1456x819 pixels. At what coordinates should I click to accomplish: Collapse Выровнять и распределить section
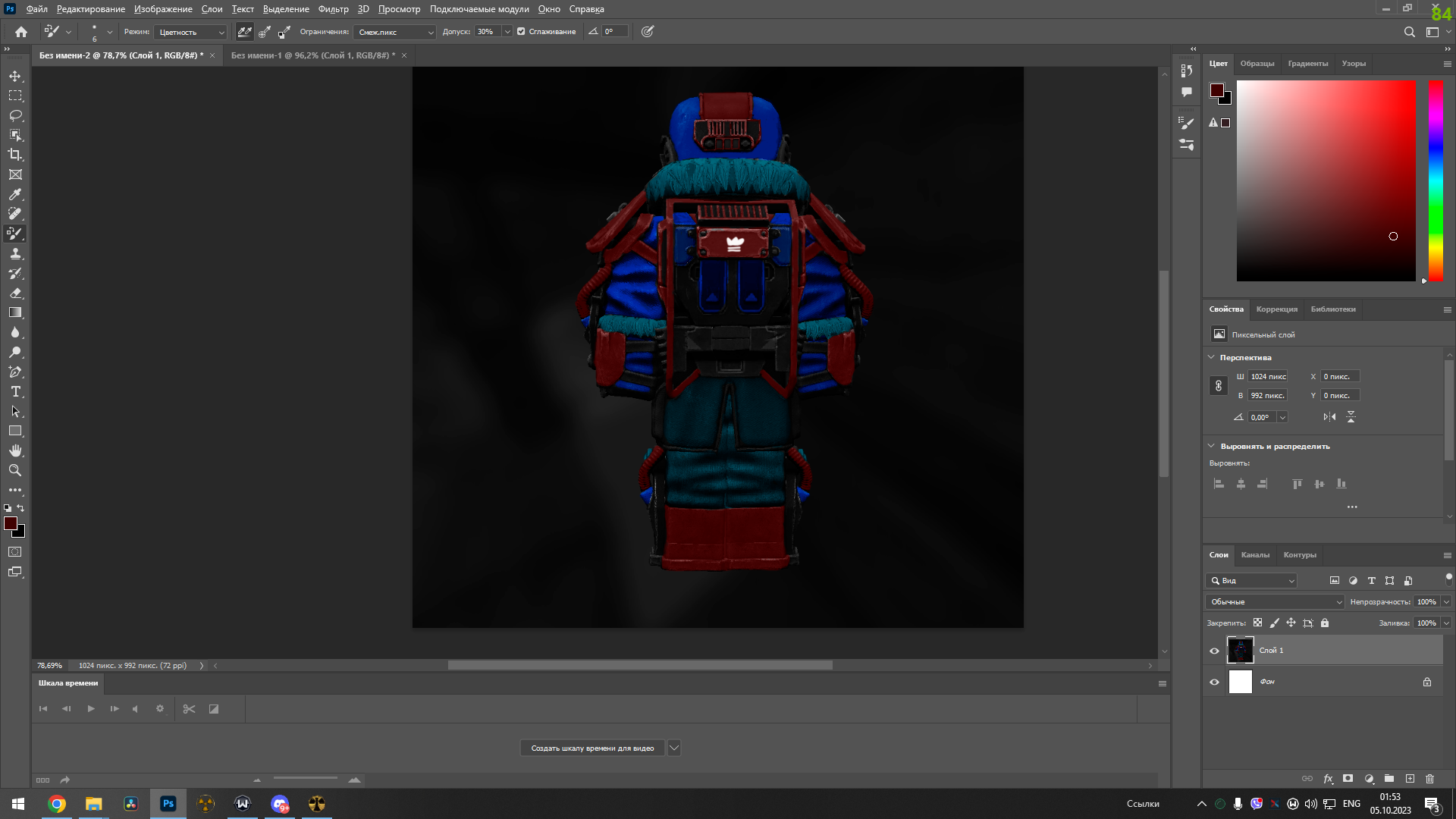click(1211, 446)
